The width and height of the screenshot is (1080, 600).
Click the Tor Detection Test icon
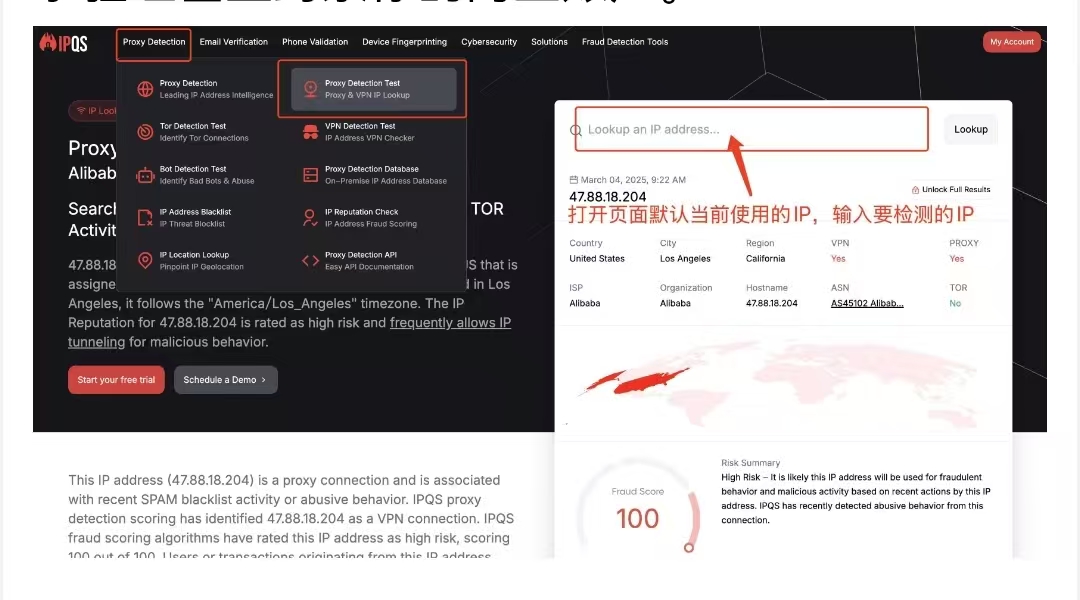pyautogui.click(x=145, y=132)
